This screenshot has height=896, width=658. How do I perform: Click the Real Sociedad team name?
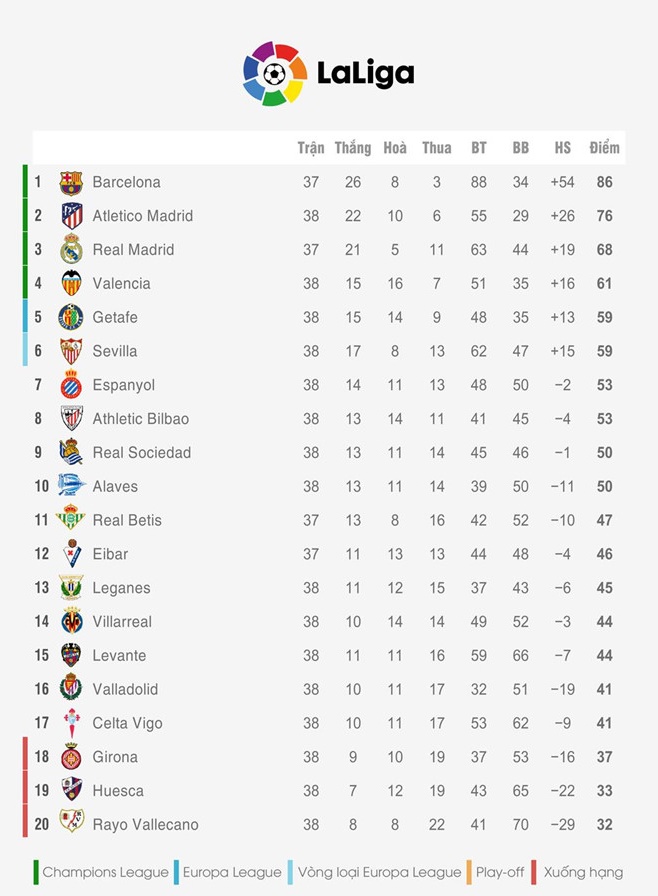[142, 453]
